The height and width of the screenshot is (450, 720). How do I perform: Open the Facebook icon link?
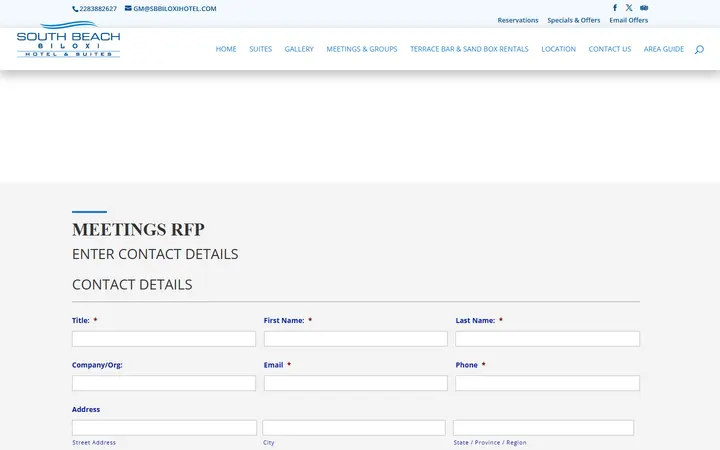615,7
